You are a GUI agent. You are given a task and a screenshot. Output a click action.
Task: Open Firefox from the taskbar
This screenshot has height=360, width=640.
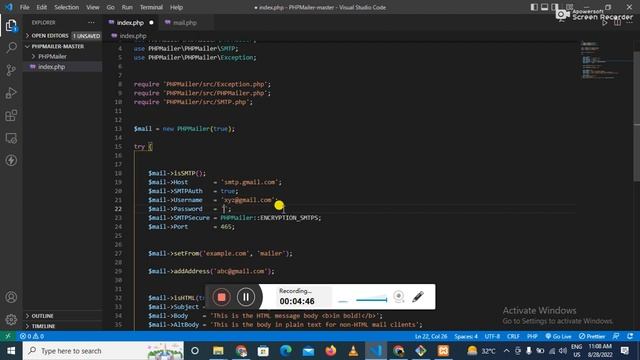coord(331,351)
